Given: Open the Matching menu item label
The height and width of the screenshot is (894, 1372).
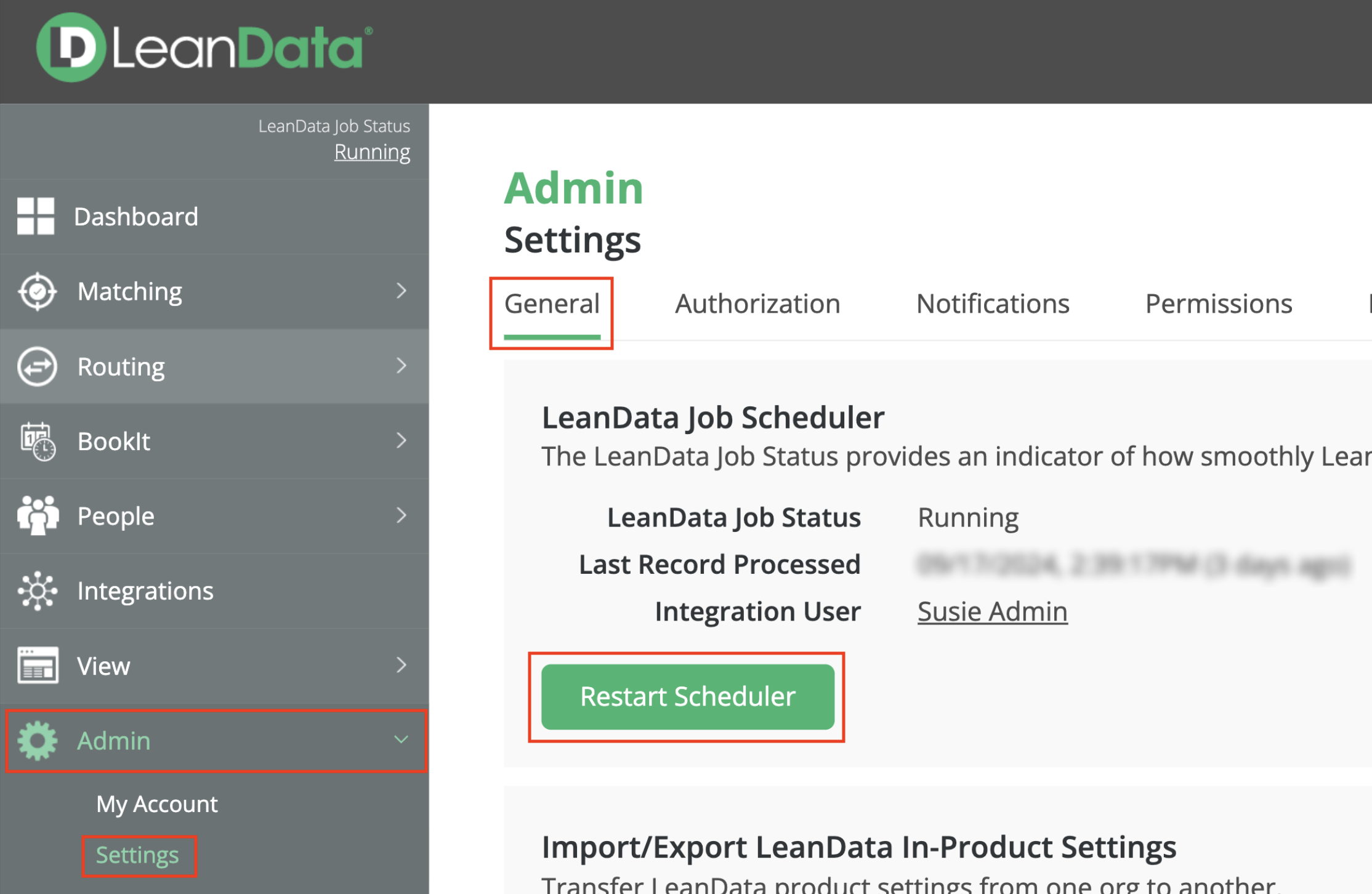Looking at the screenshot, I should [x=130, y=291].
